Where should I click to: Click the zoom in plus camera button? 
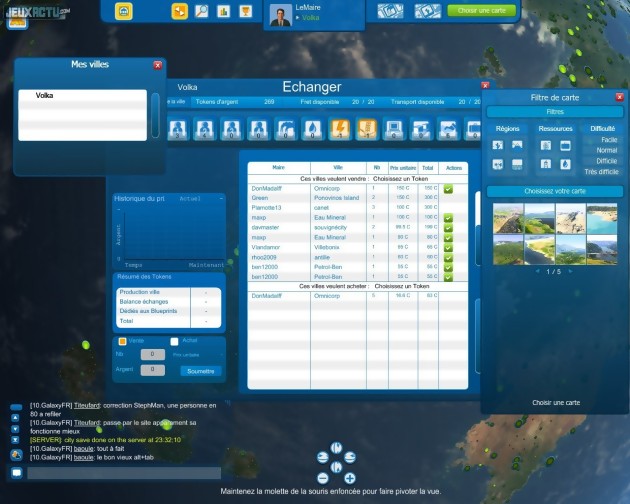(x=350, y=478)
